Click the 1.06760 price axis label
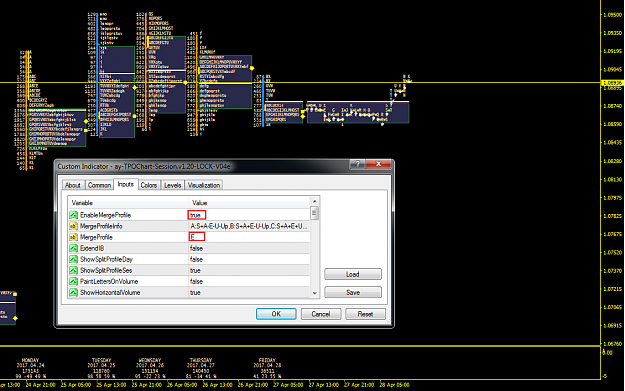Image resolution: width=625 pixels, height=391 pixels. 613,344
